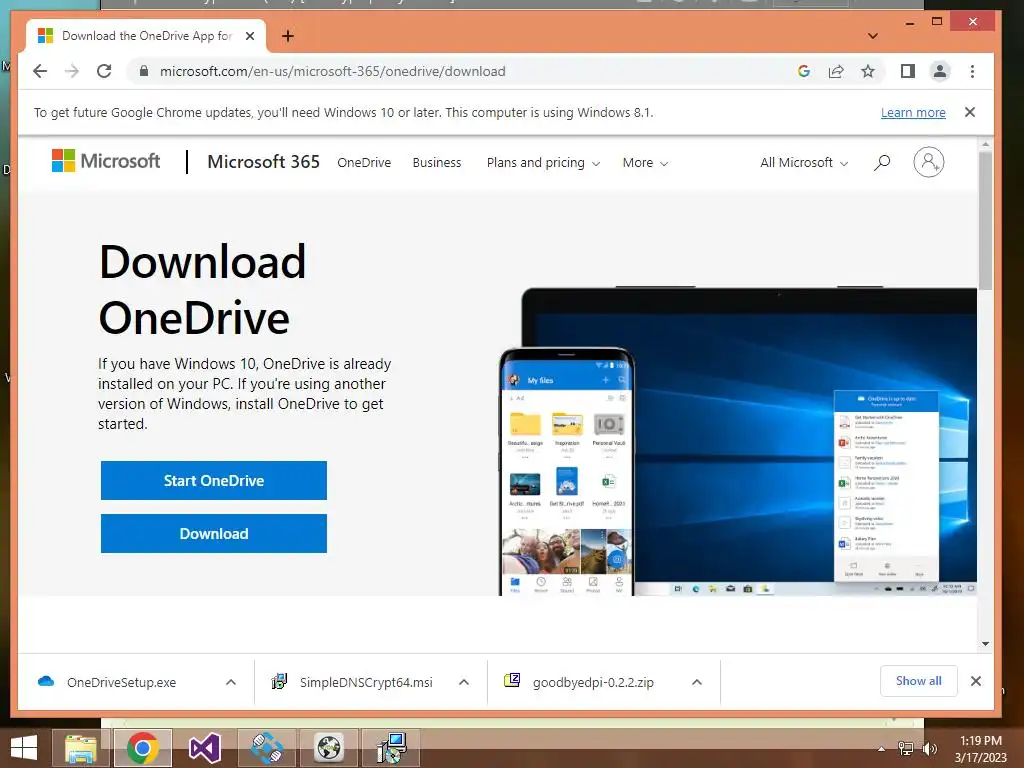Open the Microsoft 365 link
The height and width of the screenshot is (768, 1024).
(x=263, y=161)
